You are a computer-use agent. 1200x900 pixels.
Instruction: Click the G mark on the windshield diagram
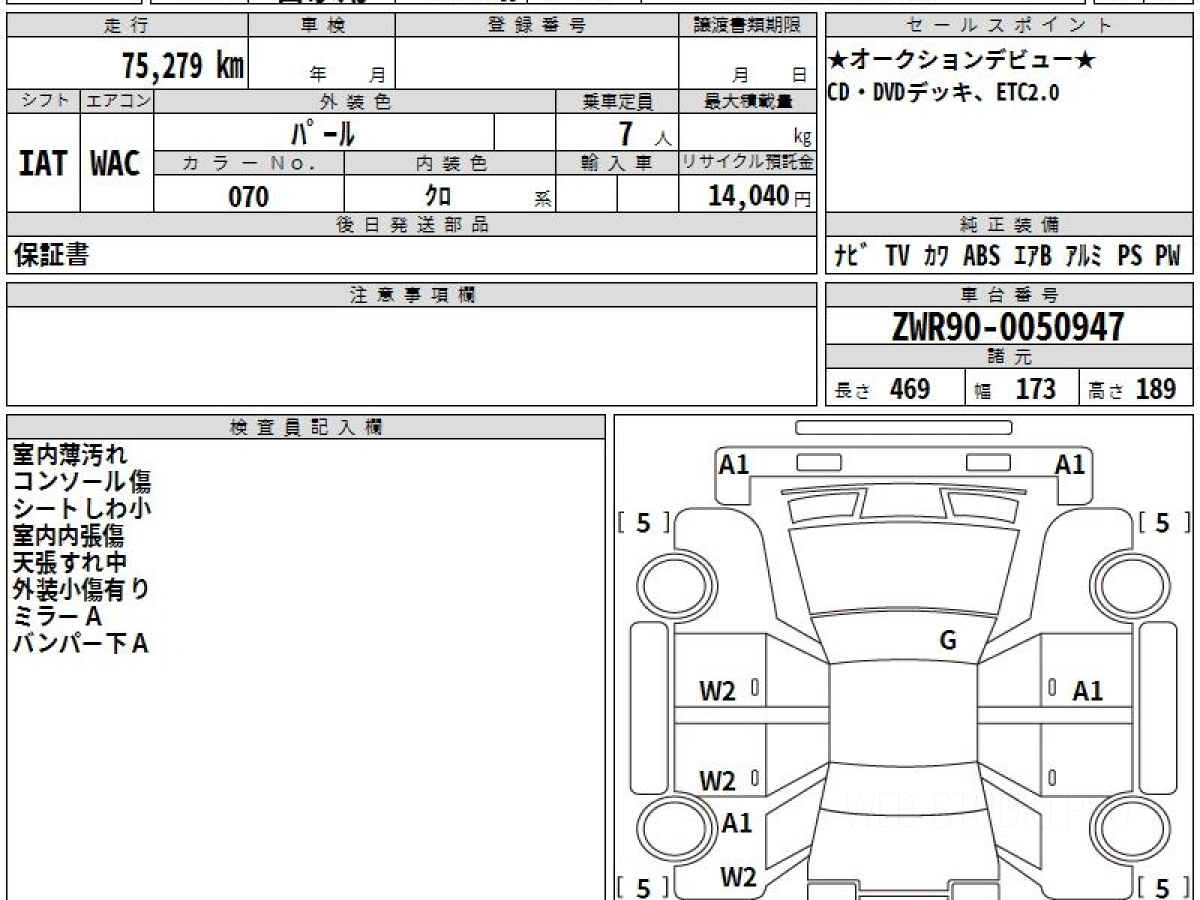[948, 641]
